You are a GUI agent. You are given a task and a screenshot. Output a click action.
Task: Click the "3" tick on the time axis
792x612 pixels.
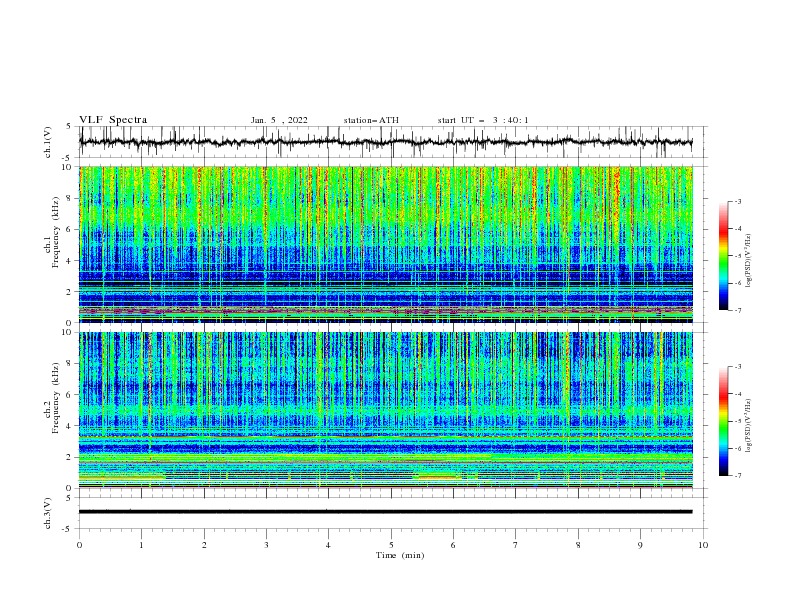click(x=266, y=545)
